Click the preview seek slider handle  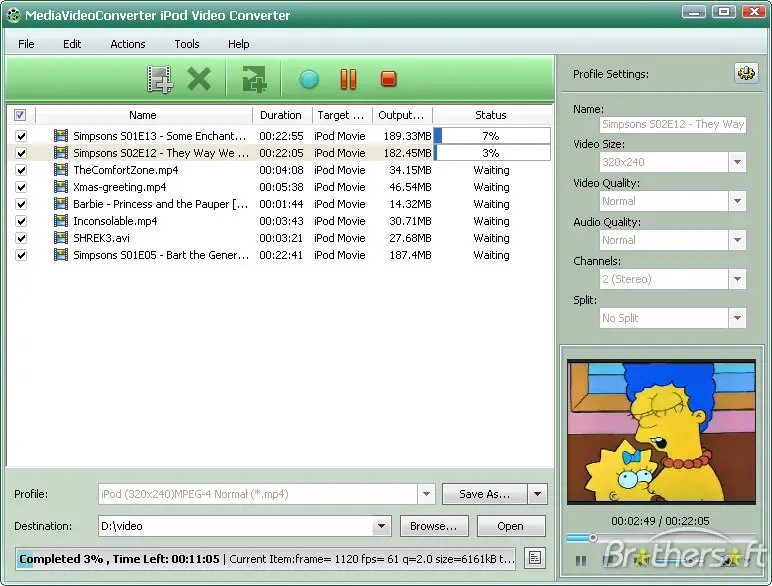[x=592, y=538]
